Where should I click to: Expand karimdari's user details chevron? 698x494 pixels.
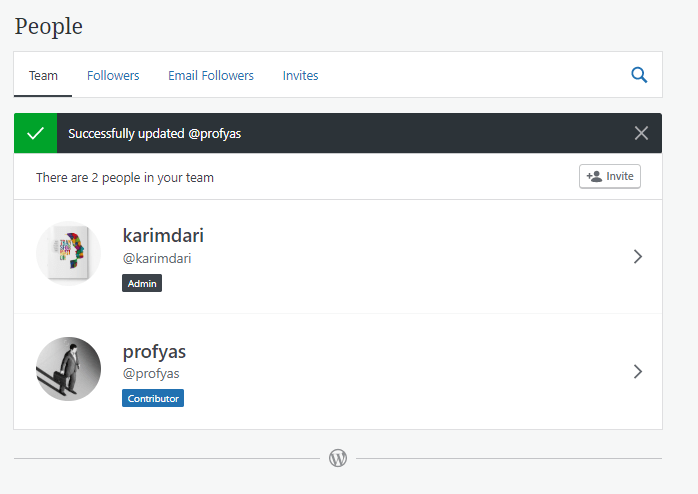click(x=638, y=257)
